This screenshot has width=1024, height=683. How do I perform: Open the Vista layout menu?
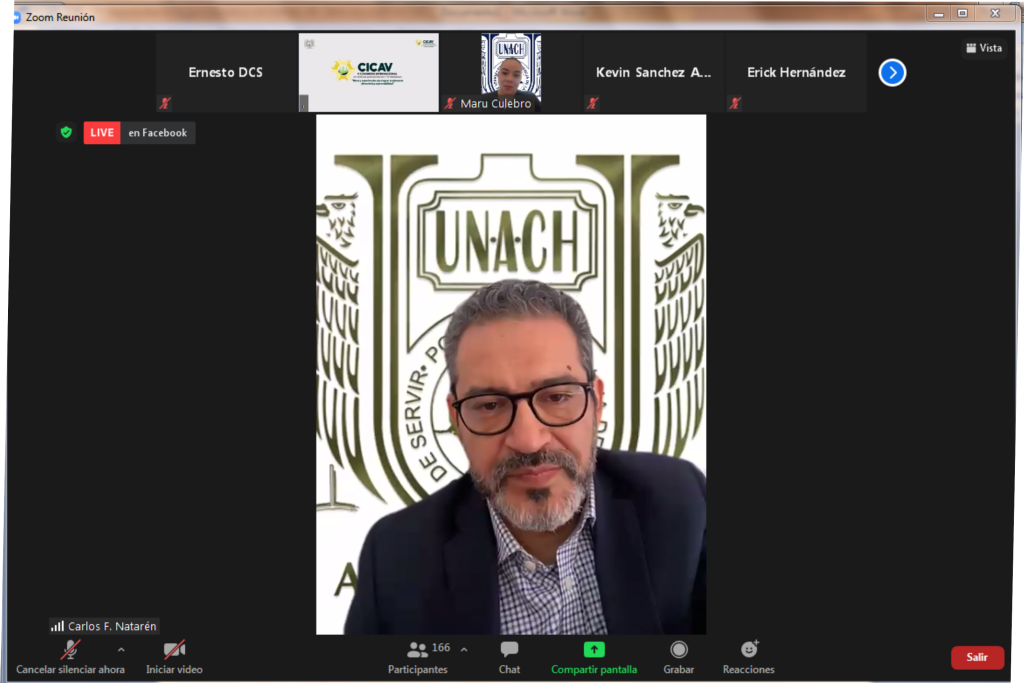point(984,48)
